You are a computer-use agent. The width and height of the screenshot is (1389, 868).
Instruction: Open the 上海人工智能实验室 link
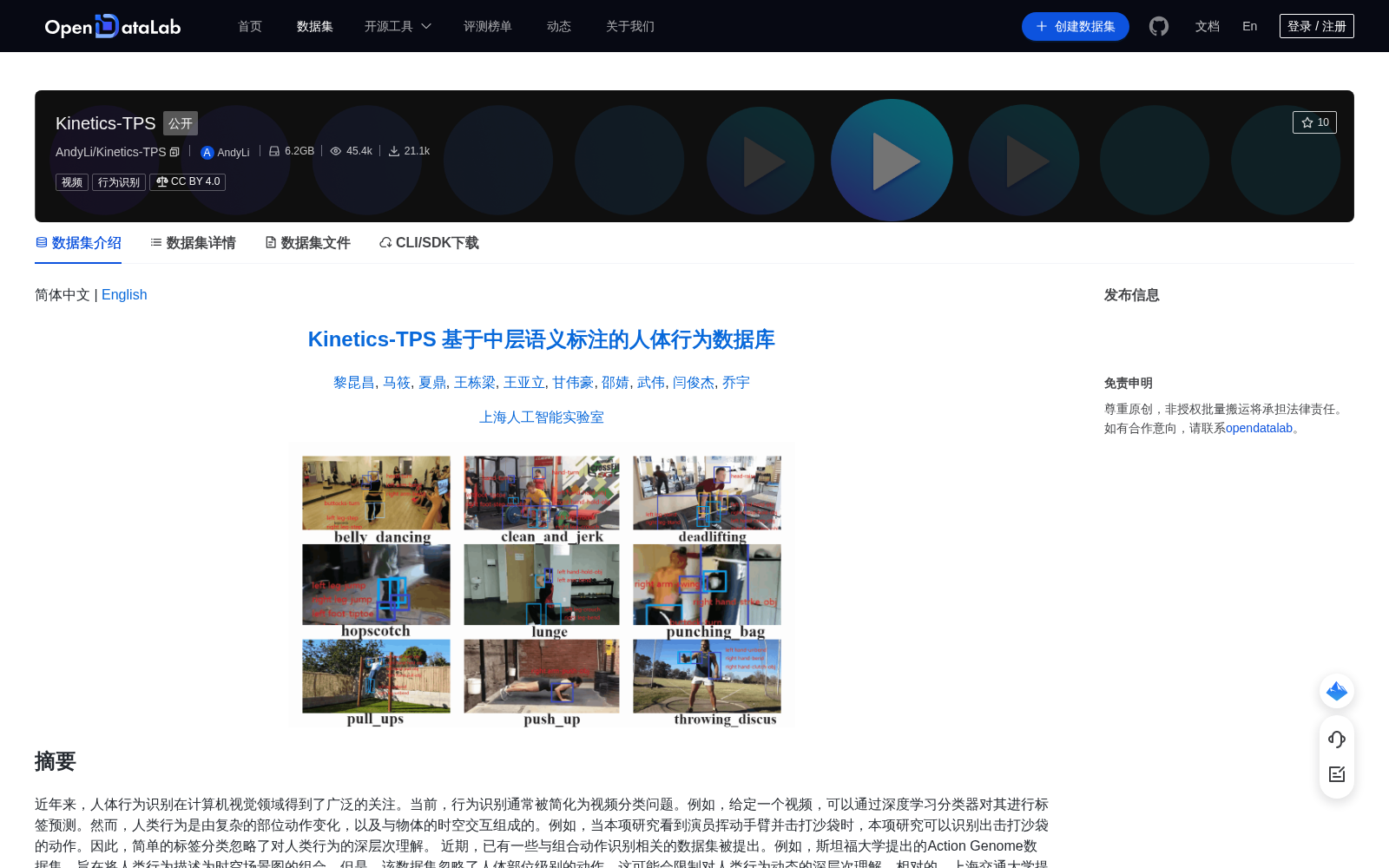coord(542,418)
